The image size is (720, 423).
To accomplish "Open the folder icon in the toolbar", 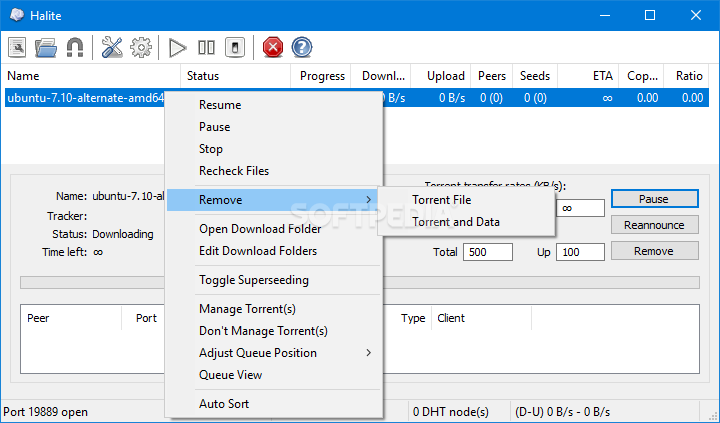I will click(46, 47).
